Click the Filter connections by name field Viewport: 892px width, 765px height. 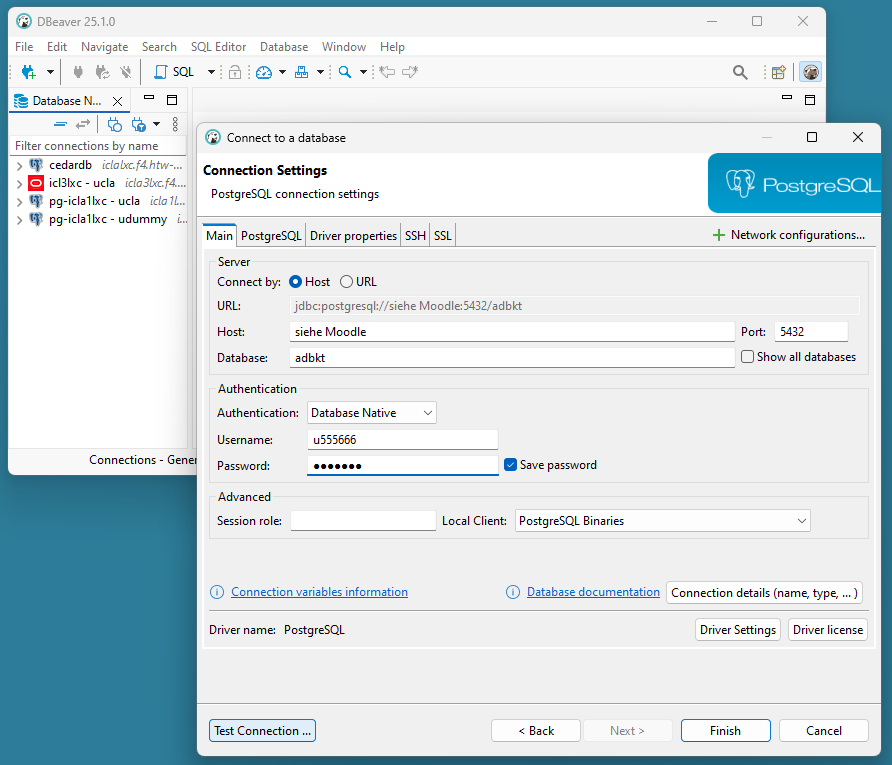click(x=98, y=146)
